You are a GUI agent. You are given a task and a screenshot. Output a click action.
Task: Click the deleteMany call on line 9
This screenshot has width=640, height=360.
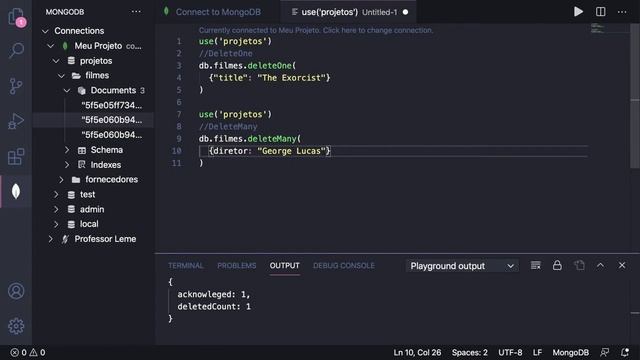click(x=272, y=139)
